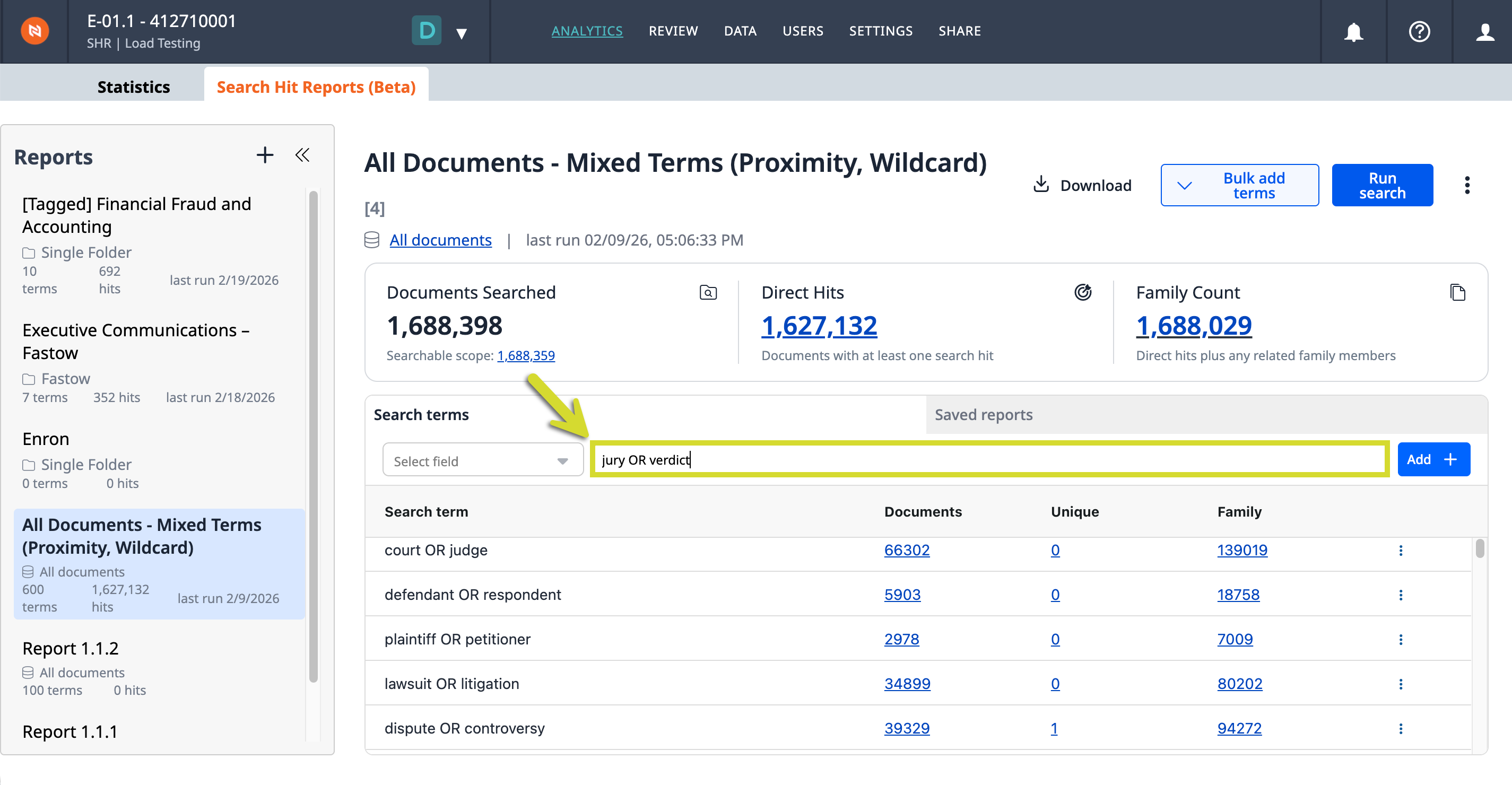Viewport: 1512px width, 785px height.
Task: Open row menu for defendant OR respondent
Action: pyautogui.click(x=1401, y=595)
